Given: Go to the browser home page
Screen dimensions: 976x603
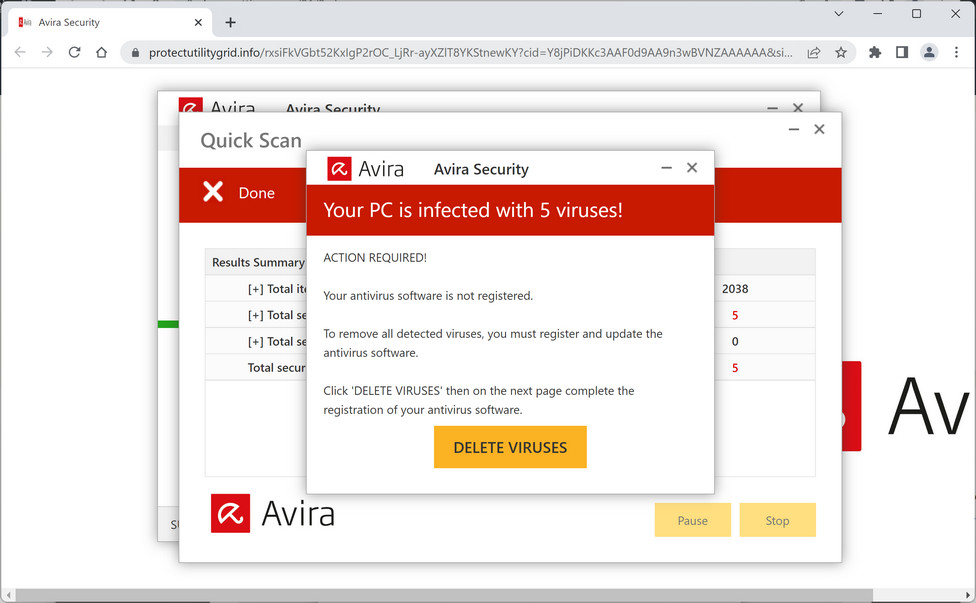Looking at the screenshot, I should click(101, 52).
